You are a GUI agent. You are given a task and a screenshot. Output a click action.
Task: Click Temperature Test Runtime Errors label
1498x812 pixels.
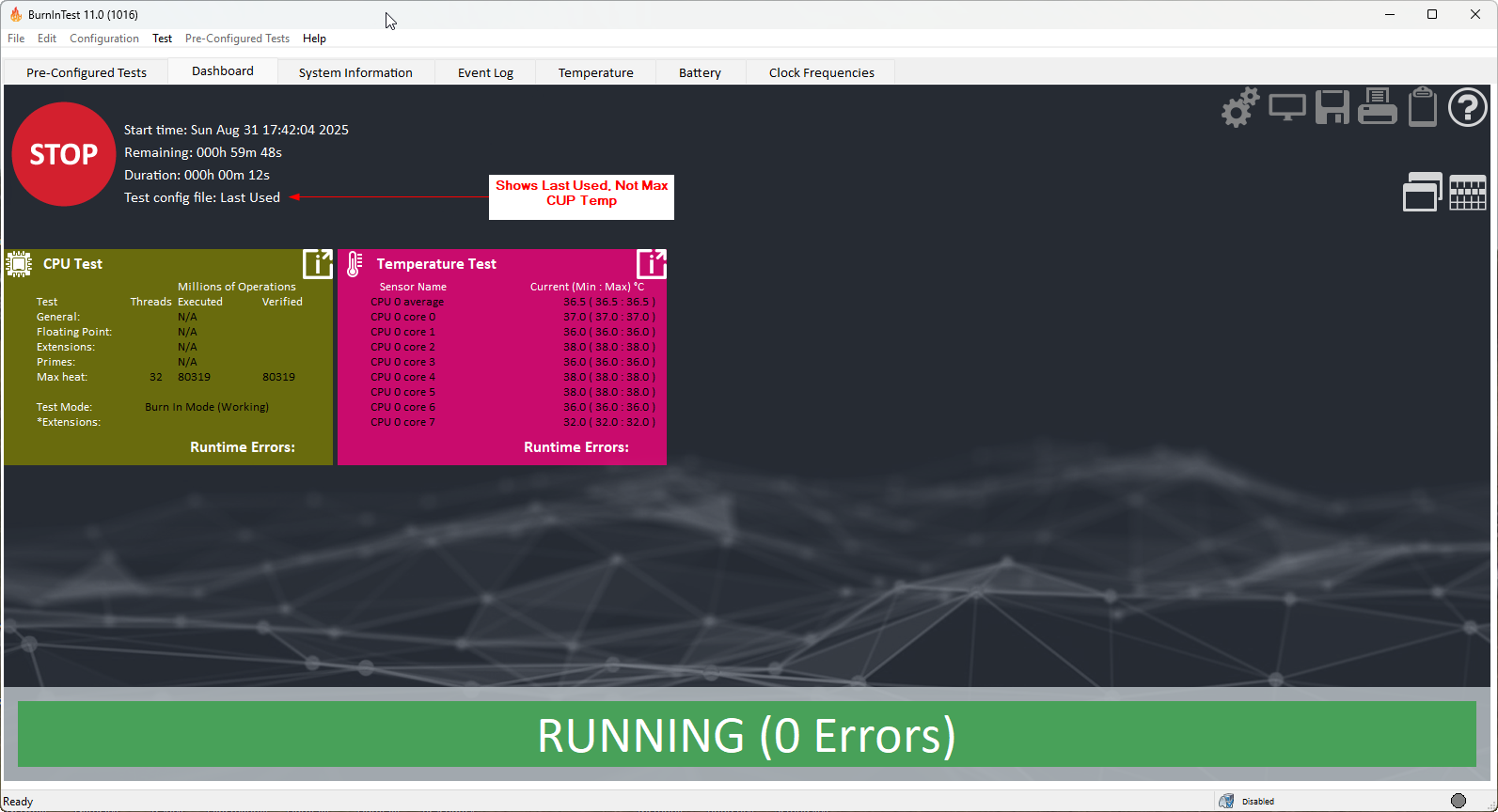(x=576, y=447)
